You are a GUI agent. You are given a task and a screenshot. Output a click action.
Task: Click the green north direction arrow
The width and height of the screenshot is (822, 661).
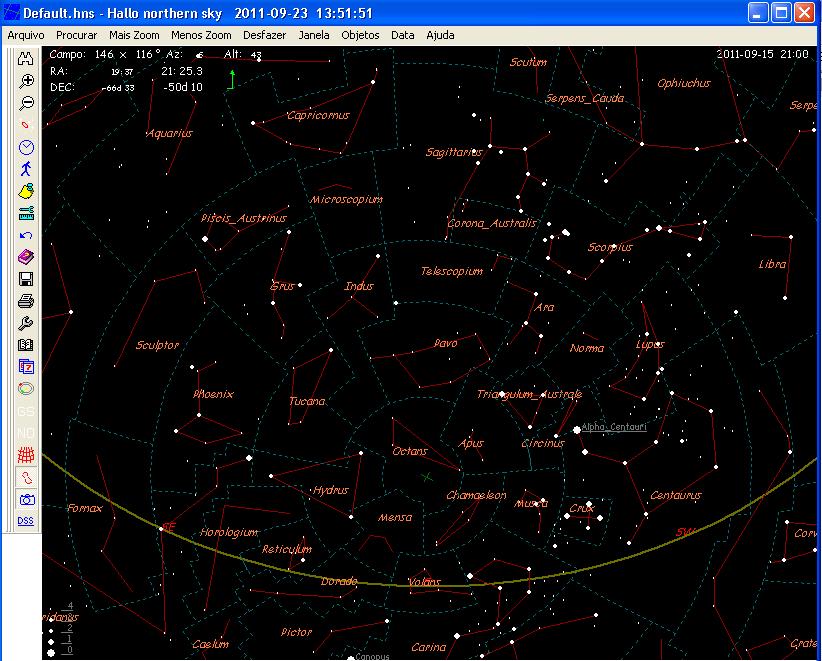click(231, 79)
